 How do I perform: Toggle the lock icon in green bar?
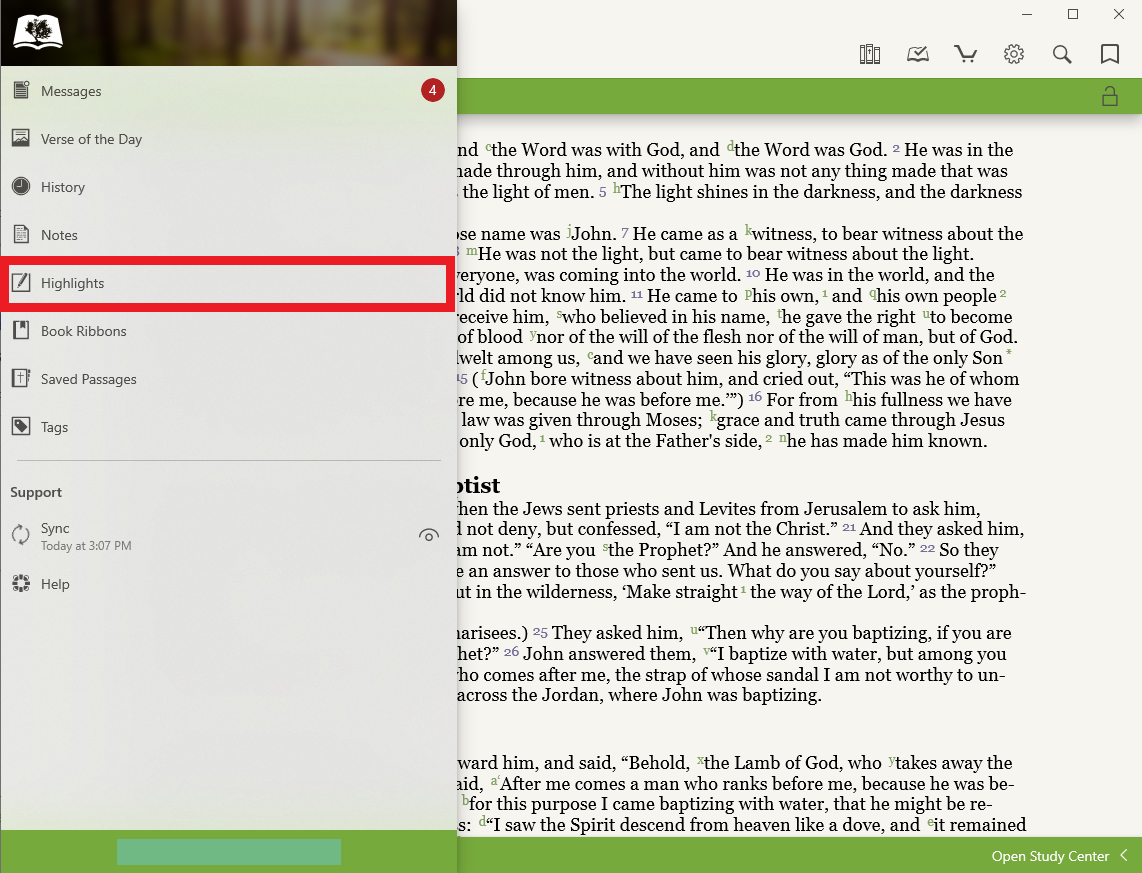point(1109,96)
